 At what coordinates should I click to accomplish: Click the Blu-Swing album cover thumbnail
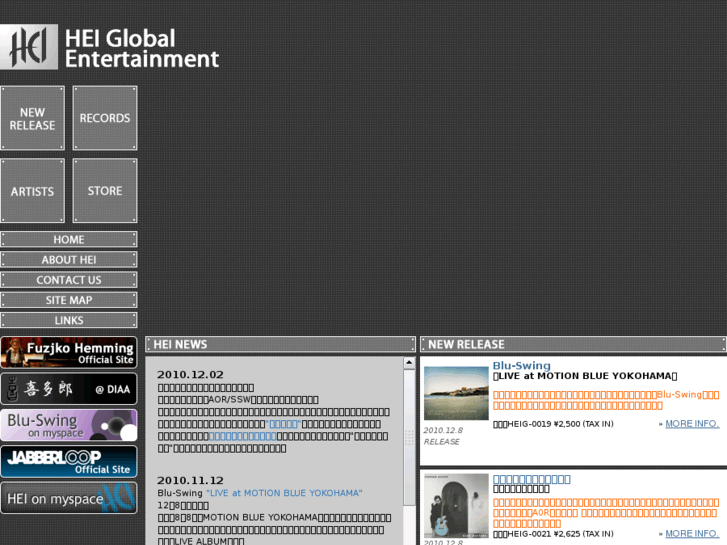(456, 393)
